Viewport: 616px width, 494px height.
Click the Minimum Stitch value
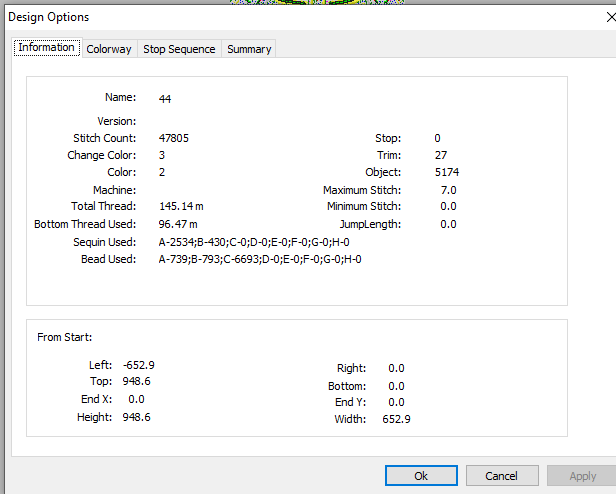(448, 206)
